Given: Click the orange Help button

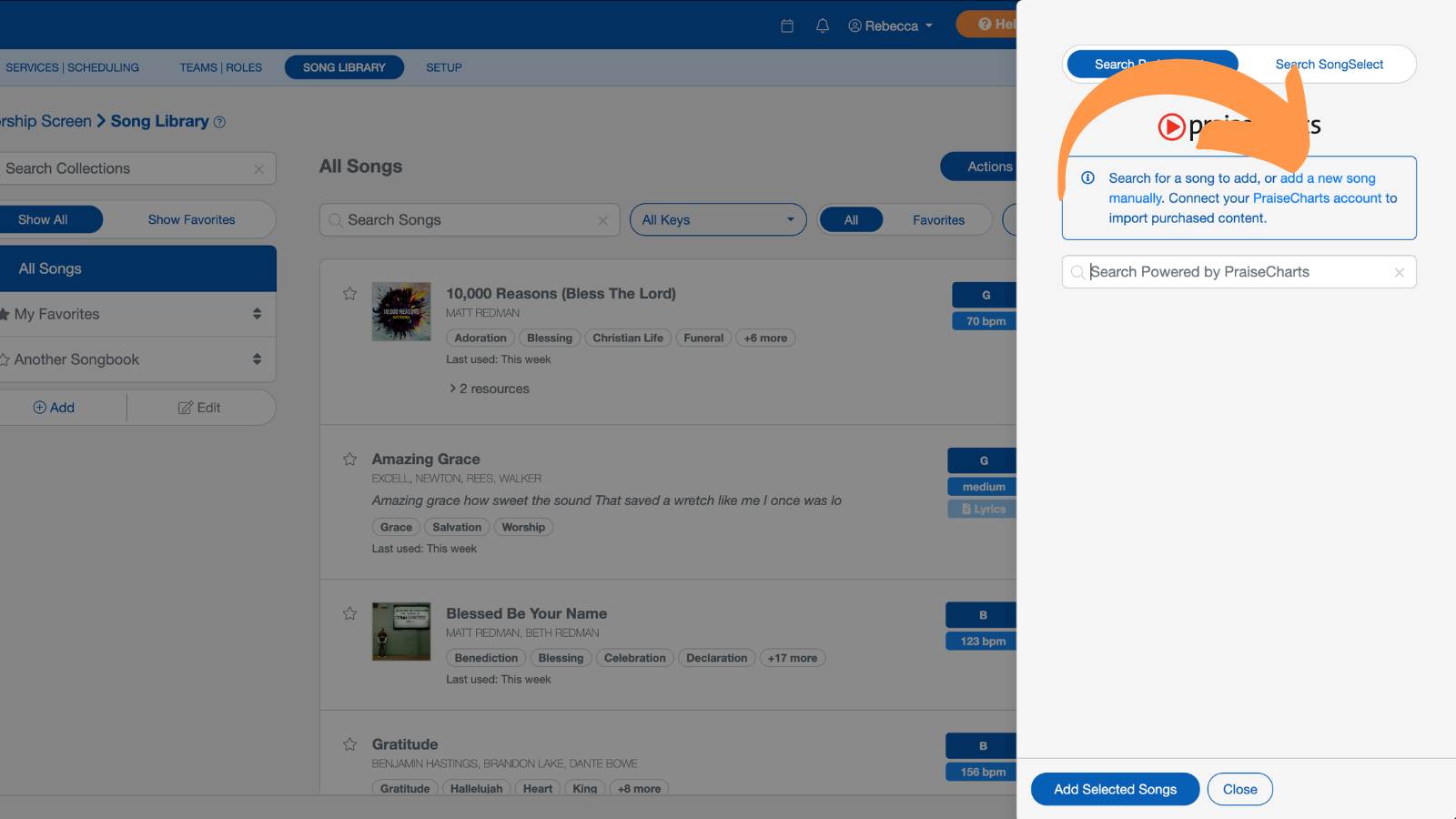Looking at the screenshot, I should pyautogui.click(x=986, y=25).
